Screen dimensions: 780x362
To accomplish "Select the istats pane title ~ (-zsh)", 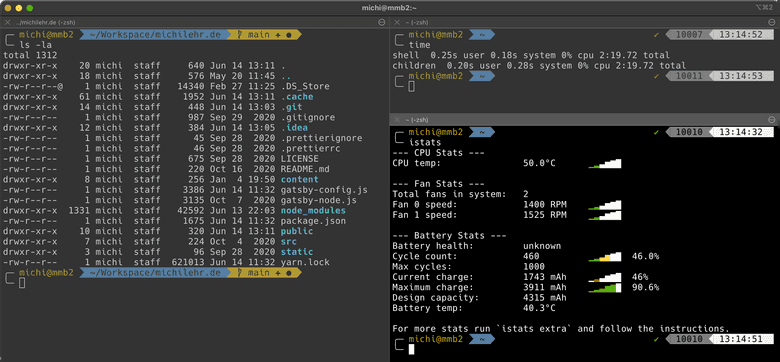I will pyautogui.click(x=417, y=120).
